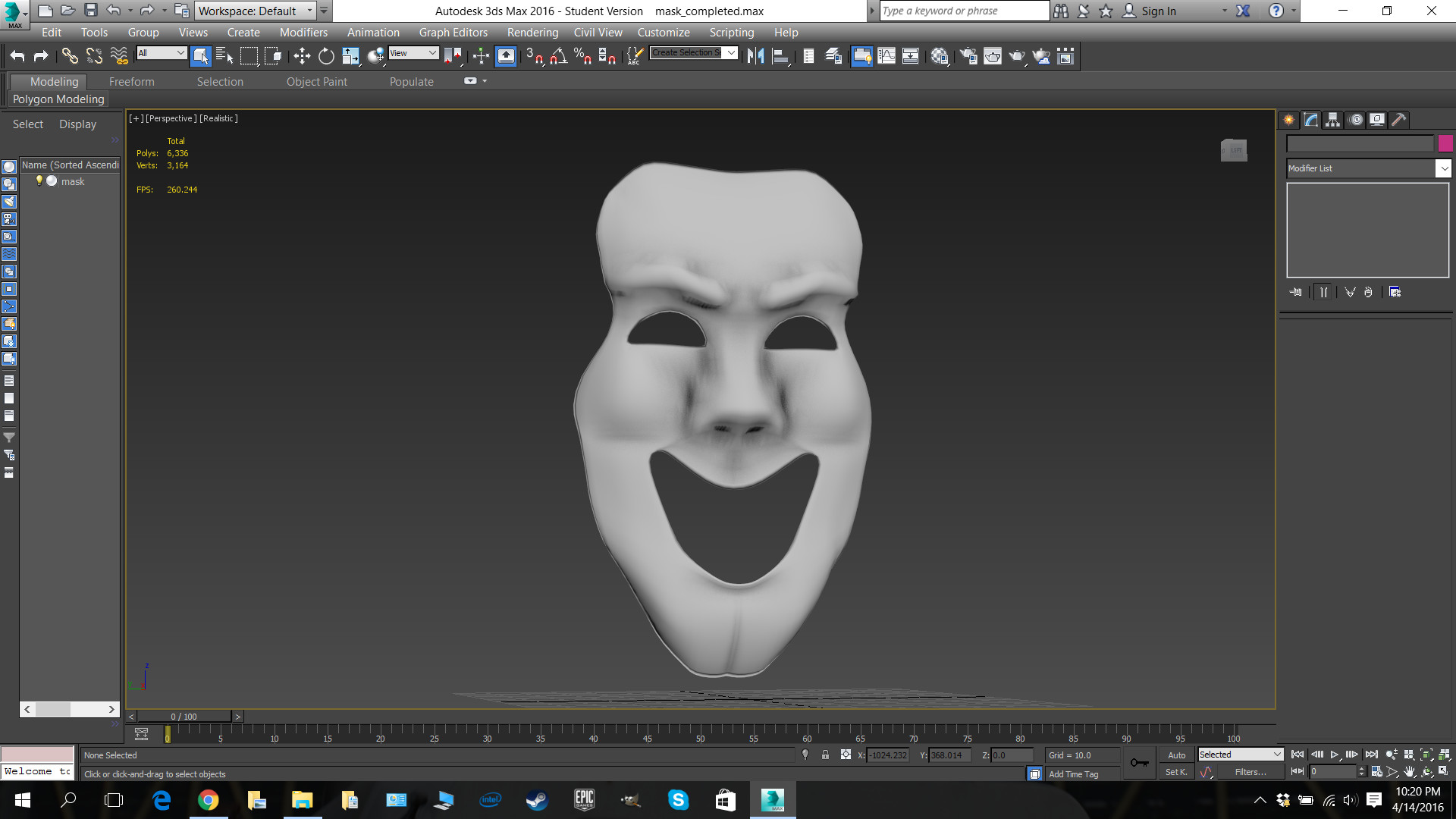Switch to the Modify panel icon
The height and width of the screenshot is (819, 1456).
pyautogui.click(x=1311, y=120)
